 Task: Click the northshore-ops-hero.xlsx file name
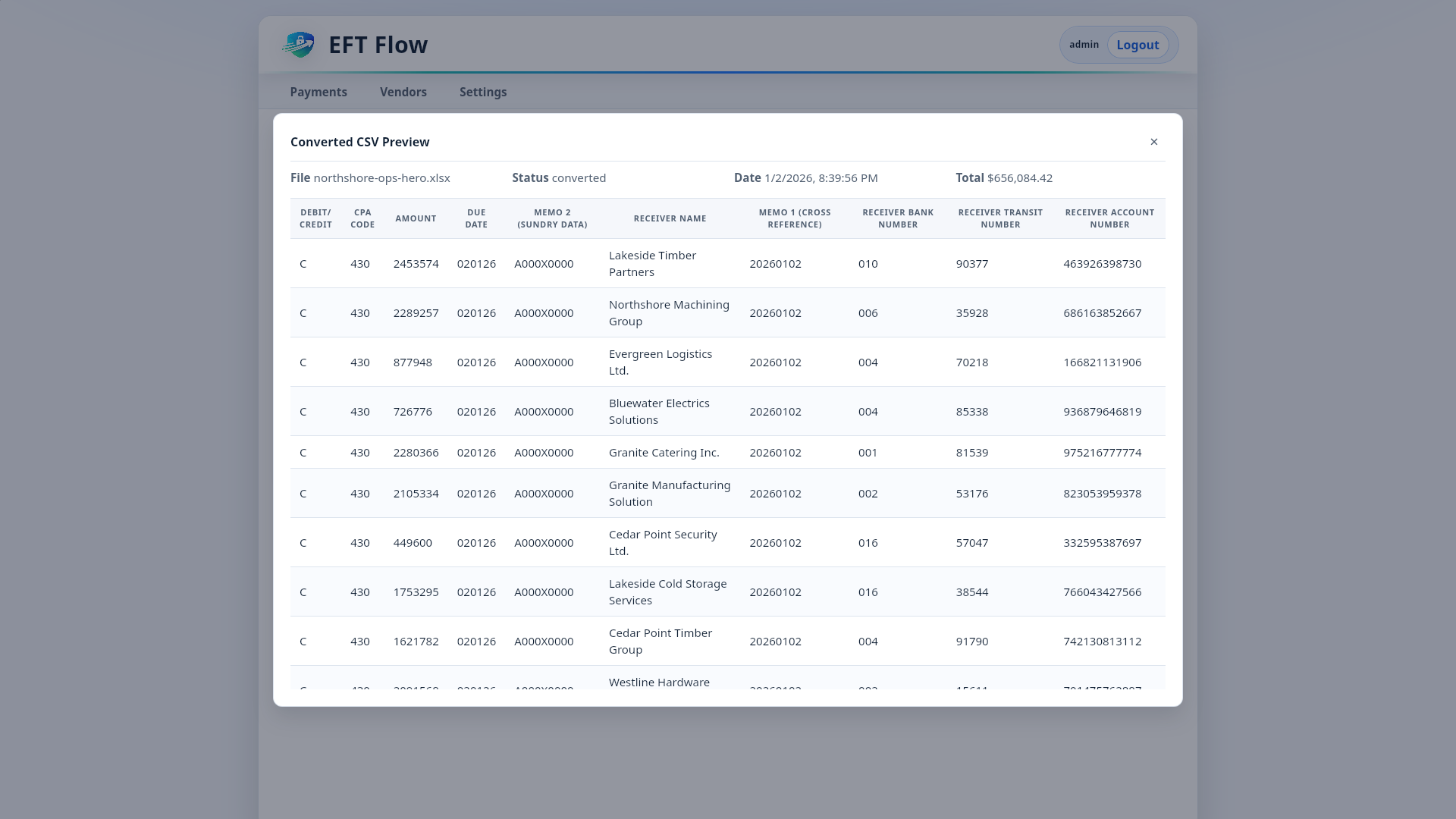[381, 178]
